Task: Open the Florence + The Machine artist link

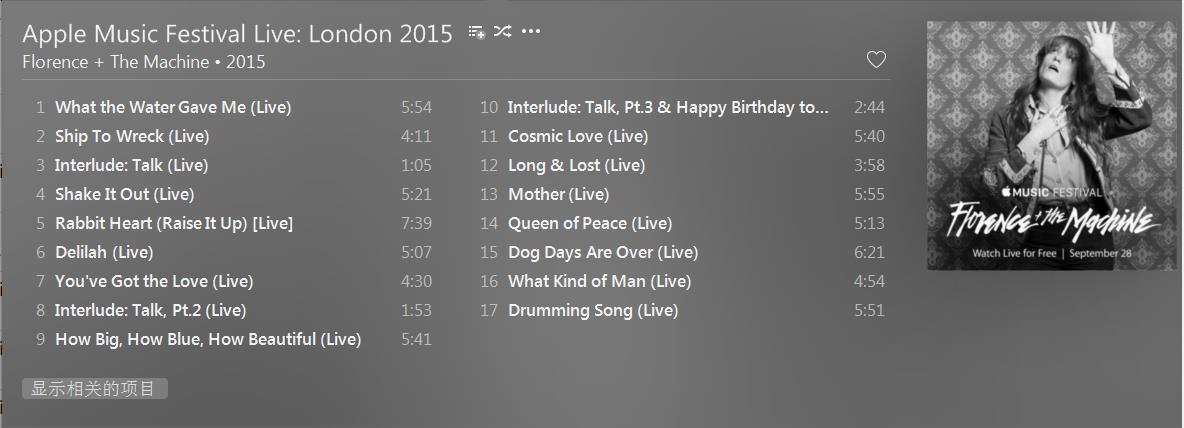Action: 115,62
